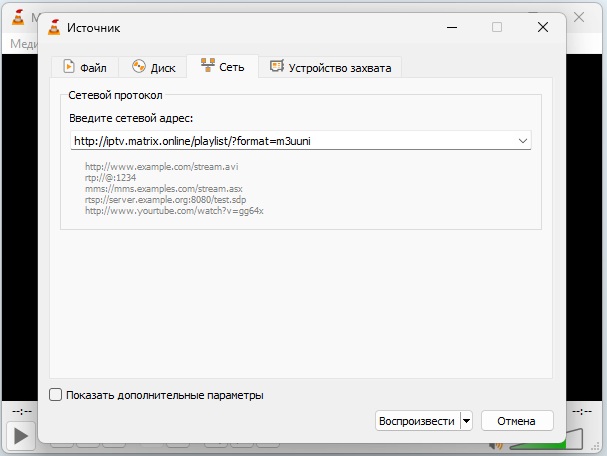607x456 pixels.
Task: Open the Медиа menu in menu bar
Action: point(20,44)
